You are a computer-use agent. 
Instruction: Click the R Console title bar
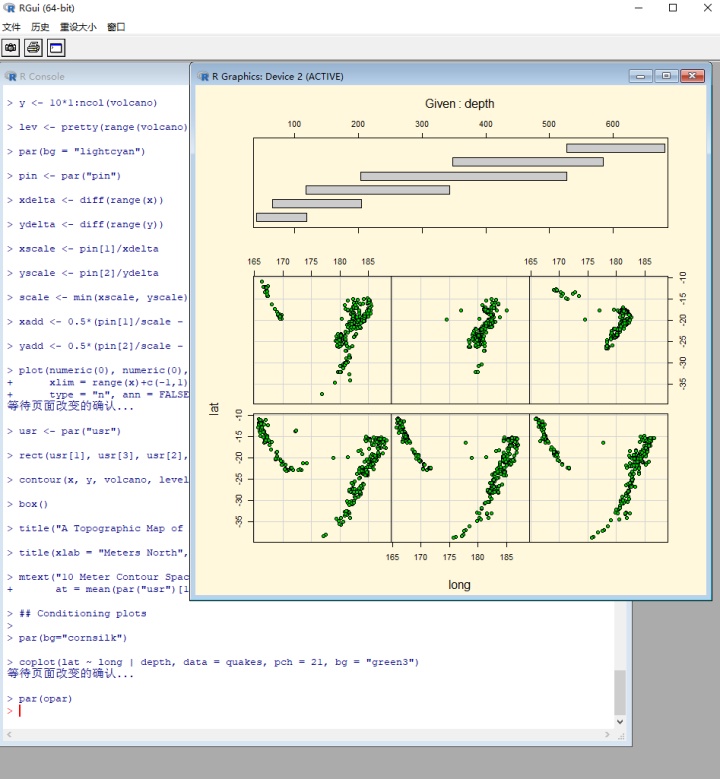click(97, 77)
